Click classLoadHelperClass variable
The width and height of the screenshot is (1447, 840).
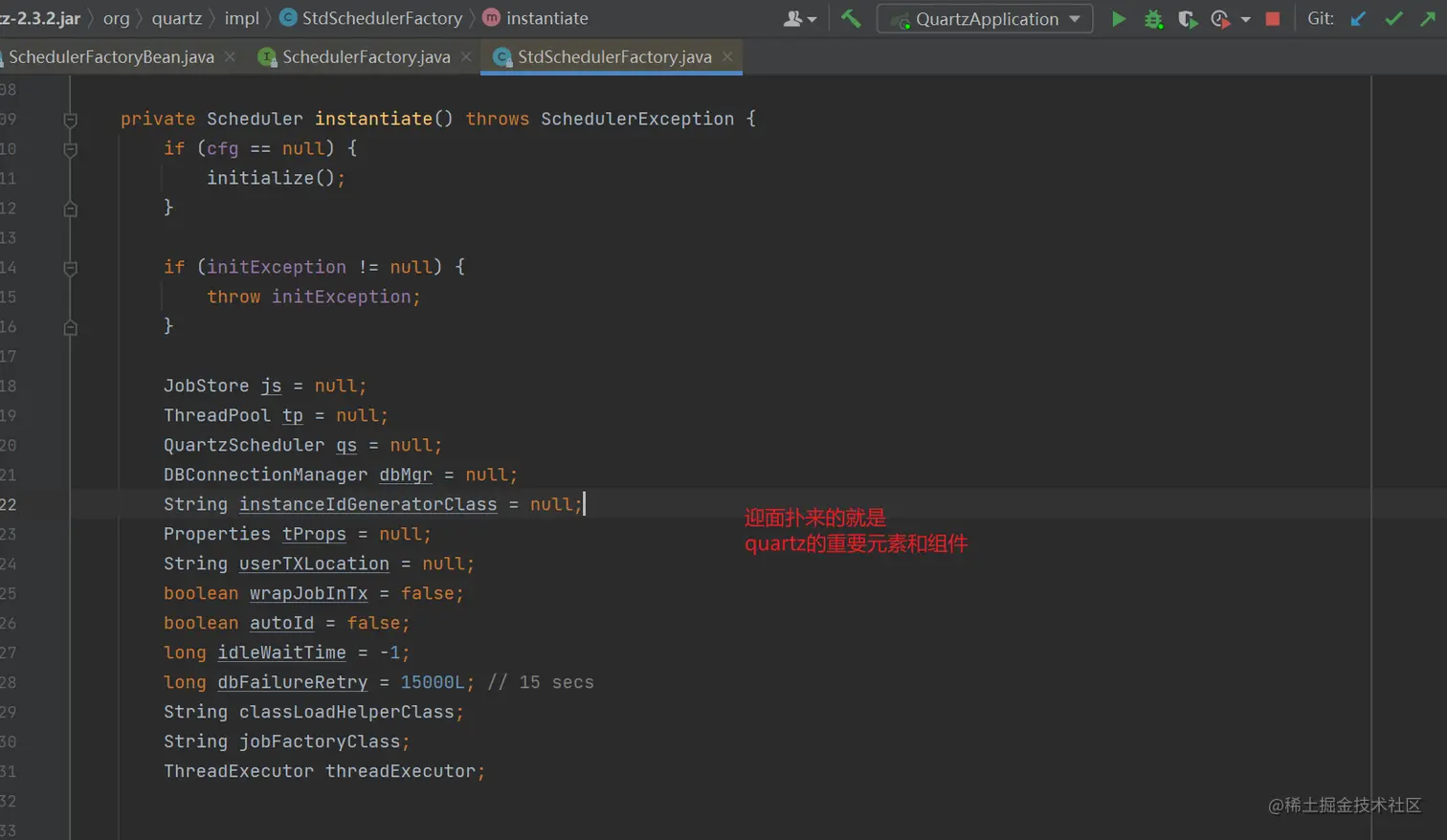[x=346, y=712]
